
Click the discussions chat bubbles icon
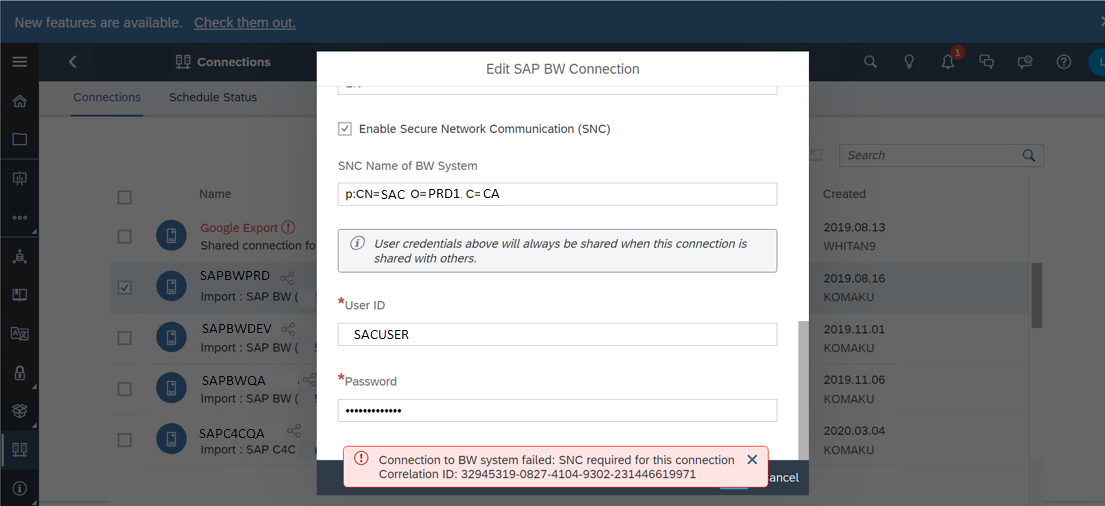click(x=987, y=62)
